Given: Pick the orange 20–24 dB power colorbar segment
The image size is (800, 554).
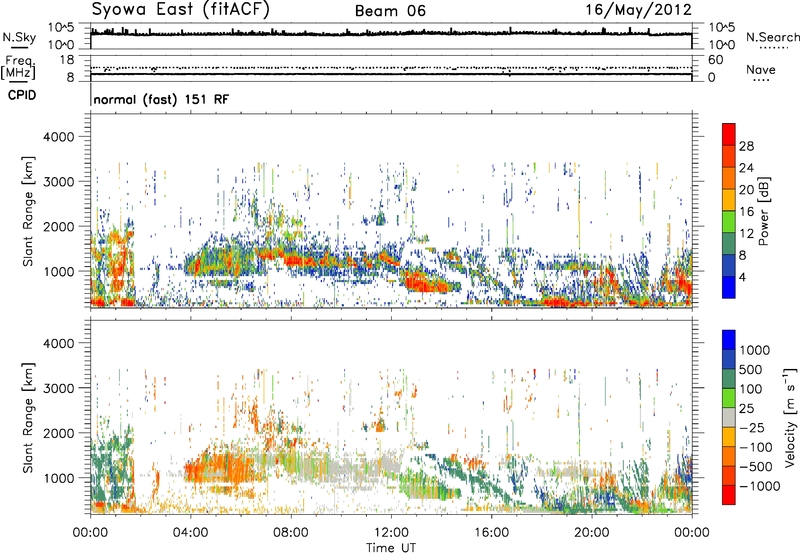Looking at the screenshot, I should click(729, 178).
